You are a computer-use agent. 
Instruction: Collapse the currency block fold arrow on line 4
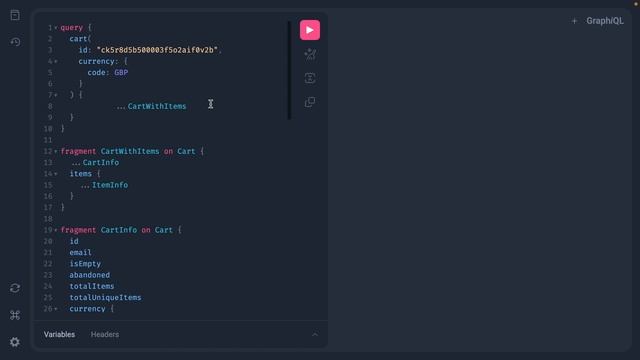coord(56,61)
